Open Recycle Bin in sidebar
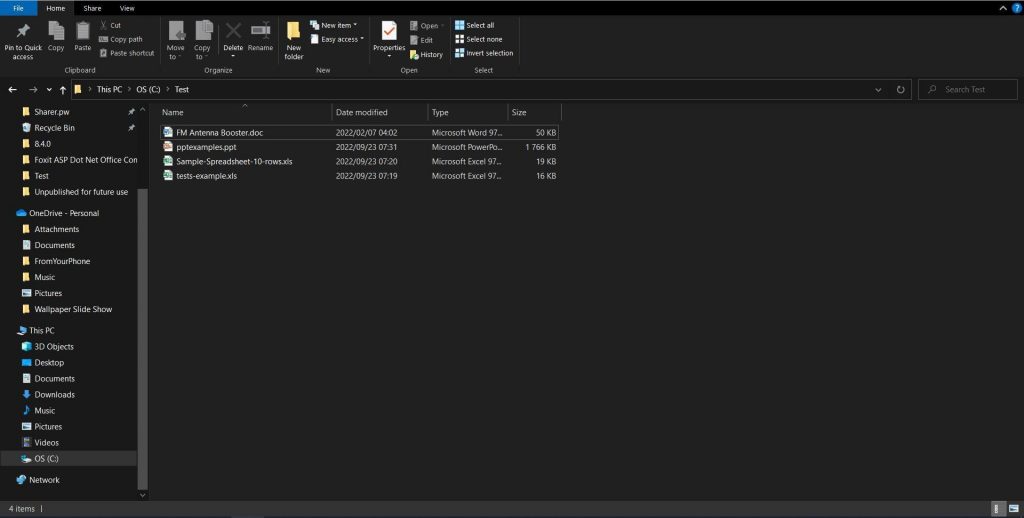 click(x=54, y=128)
